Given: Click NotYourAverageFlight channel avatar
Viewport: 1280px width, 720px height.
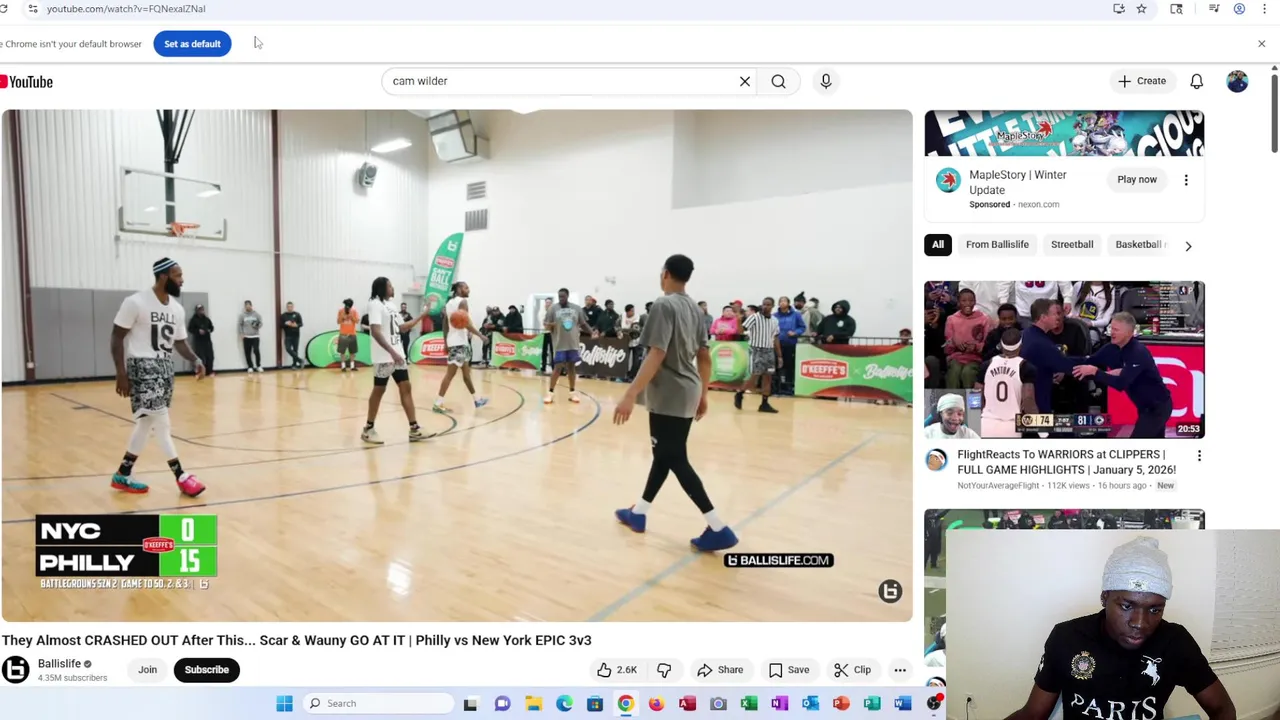Looking at the screenshot, I should click(936, 460).
